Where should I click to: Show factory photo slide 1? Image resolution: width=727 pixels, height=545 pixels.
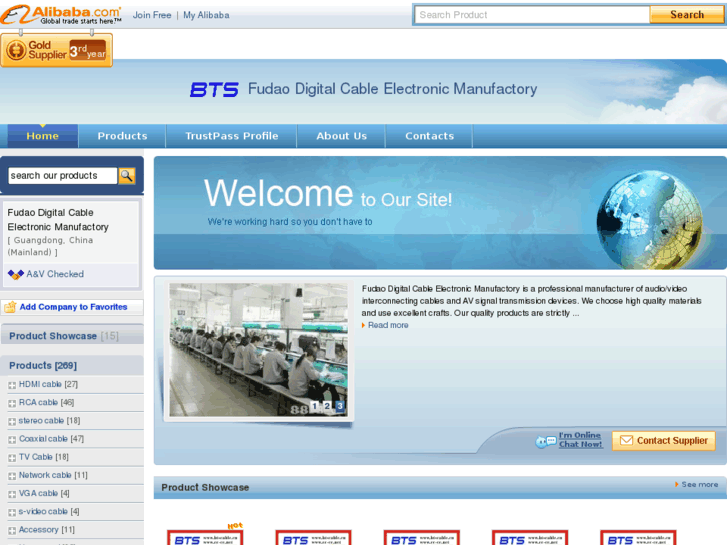point(315,406)
